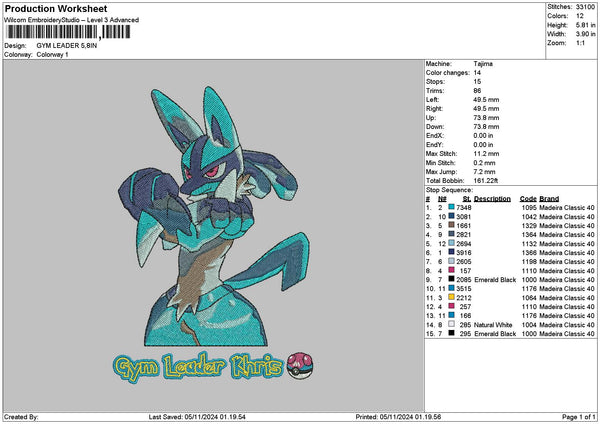Click the Machine value 'Tajima'
The width and height of the screenshot is (600, 424).
click(x=483, y=64)
